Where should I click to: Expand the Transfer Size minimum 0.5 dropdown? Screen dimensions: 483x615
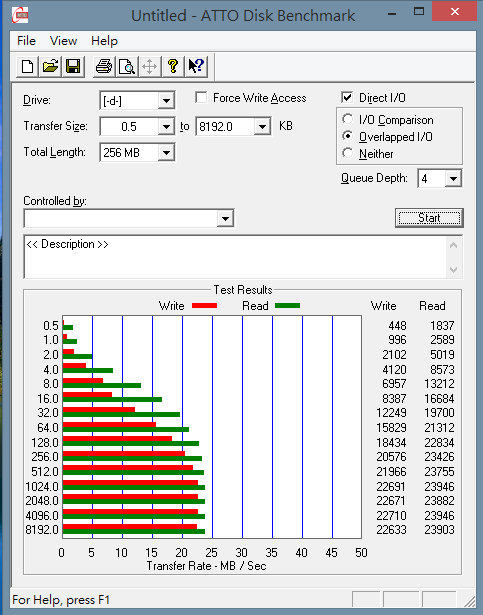click(166, 127)
